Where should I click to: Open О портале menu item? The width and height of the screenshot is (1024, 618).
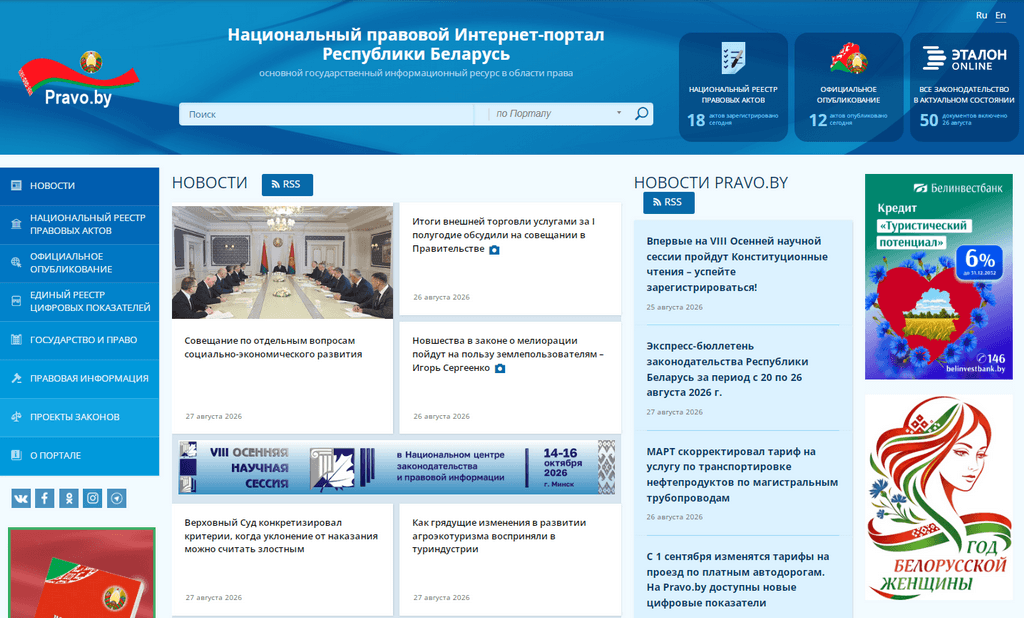tap(80, 455)
